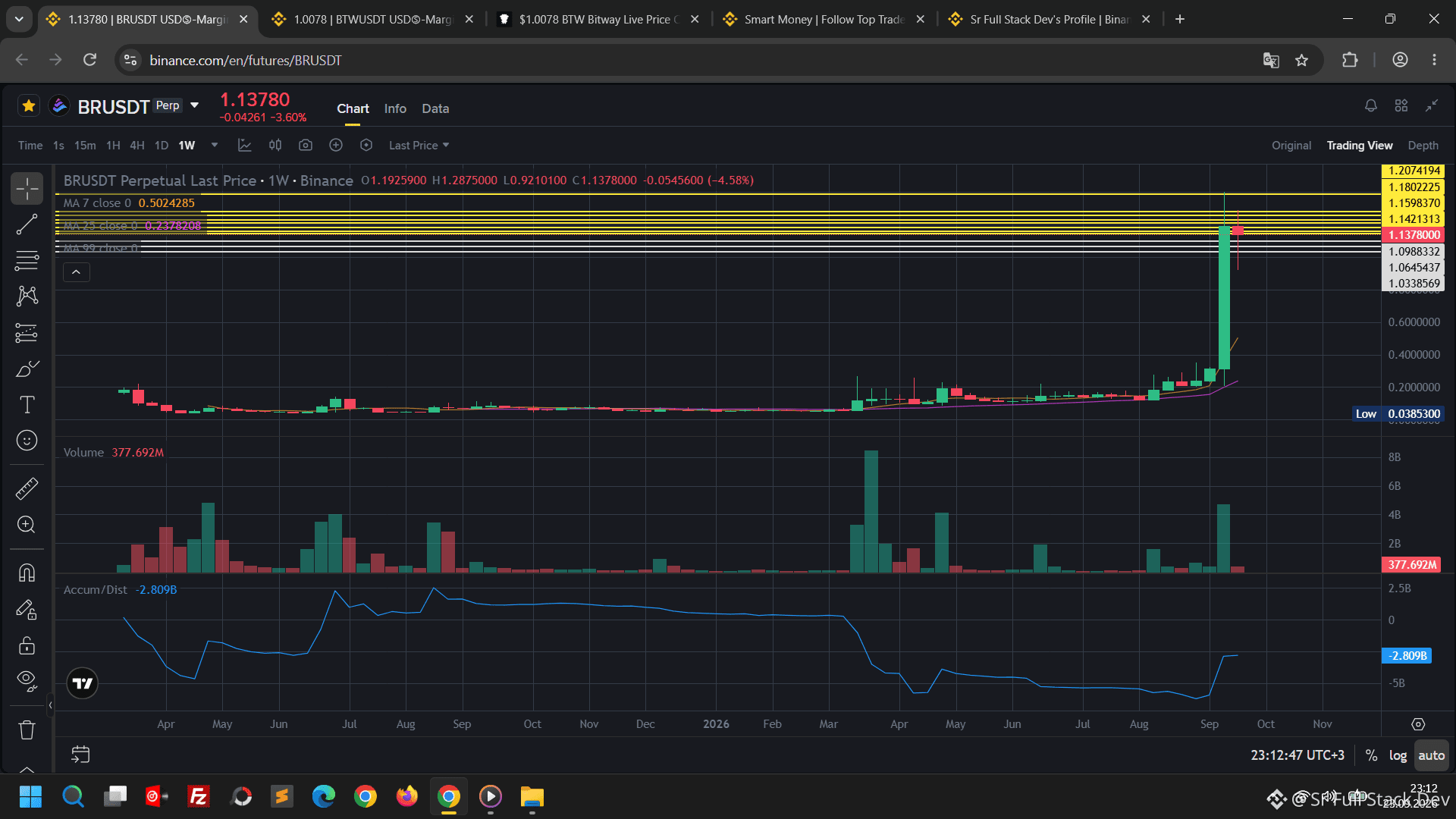Open the Last Price dropdown
This screenshot has width=1456, height=819.
pyautogui.click(x=419, y=145)
